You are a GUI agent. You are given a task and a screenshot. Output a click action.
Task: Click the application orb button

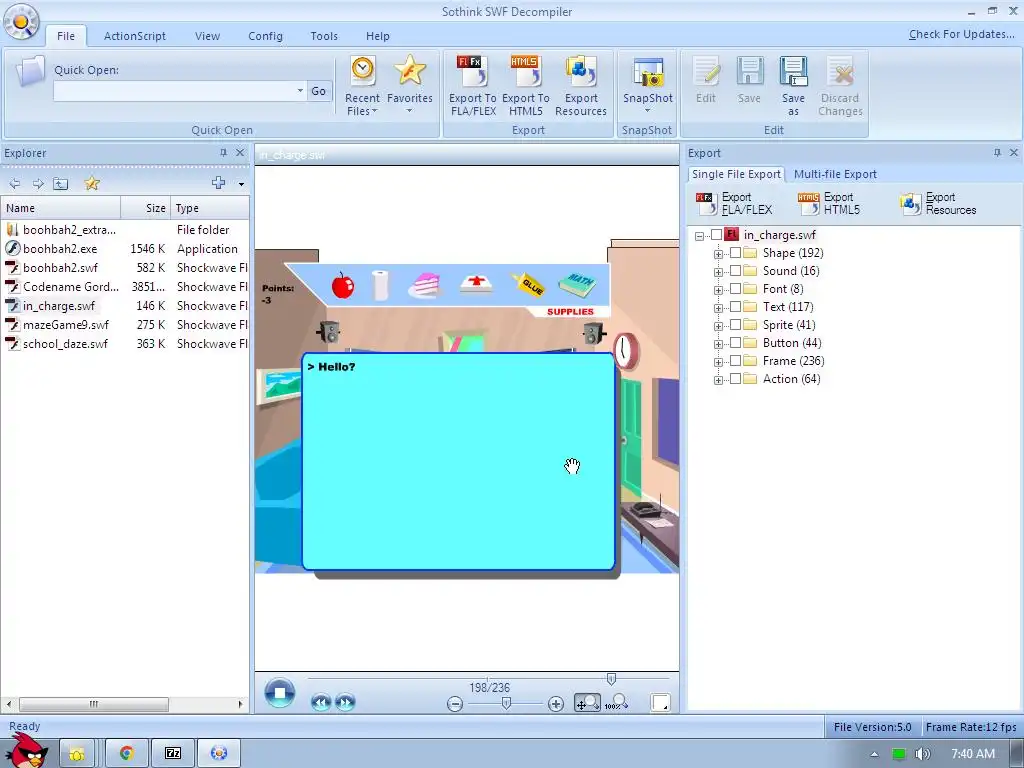[21, 21]
